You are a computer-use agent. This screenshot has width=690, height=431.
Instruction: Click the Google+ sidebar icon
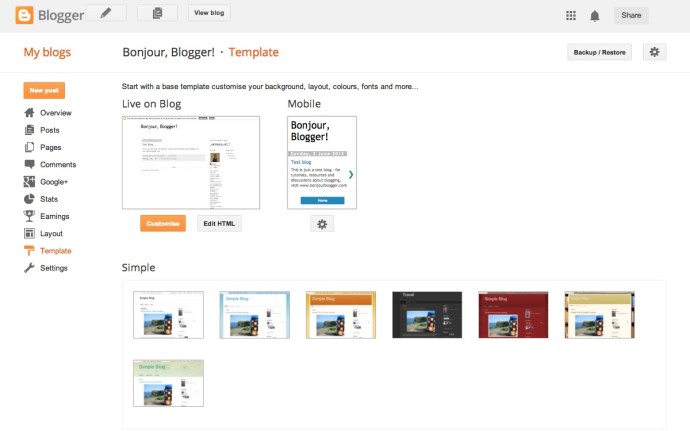[29, 181]
